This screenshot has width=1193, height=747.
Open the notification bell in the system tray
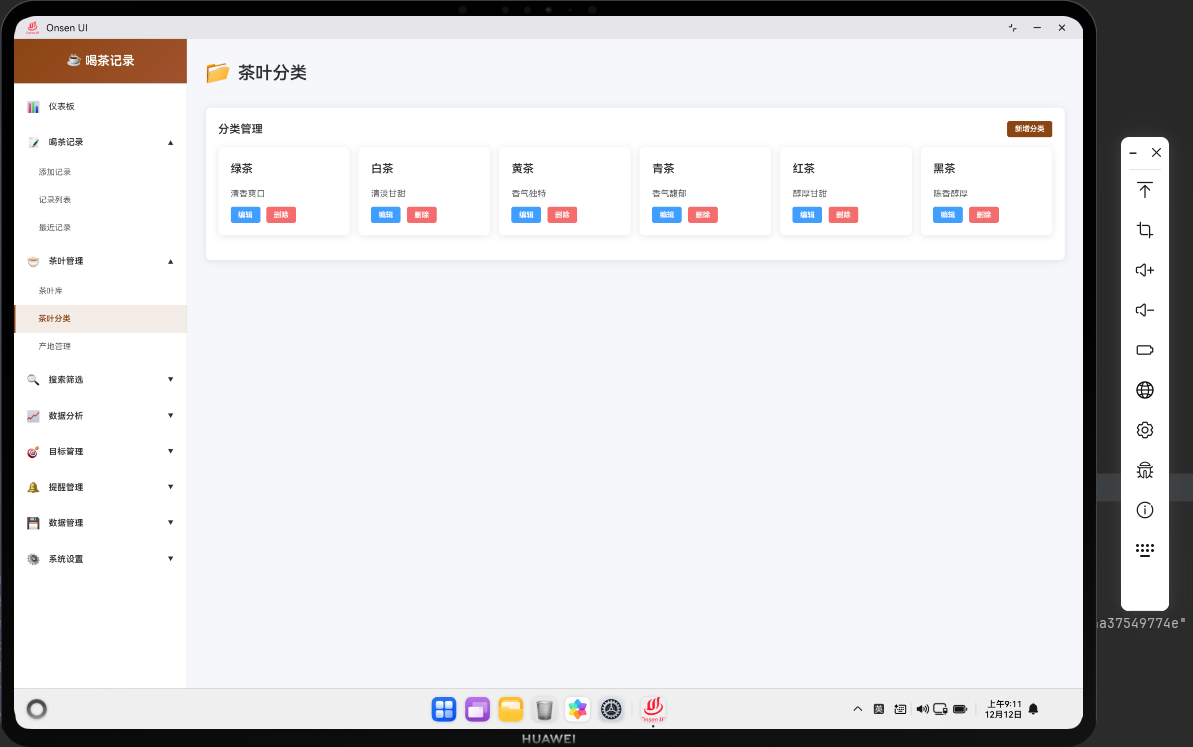pos(1033,709)
